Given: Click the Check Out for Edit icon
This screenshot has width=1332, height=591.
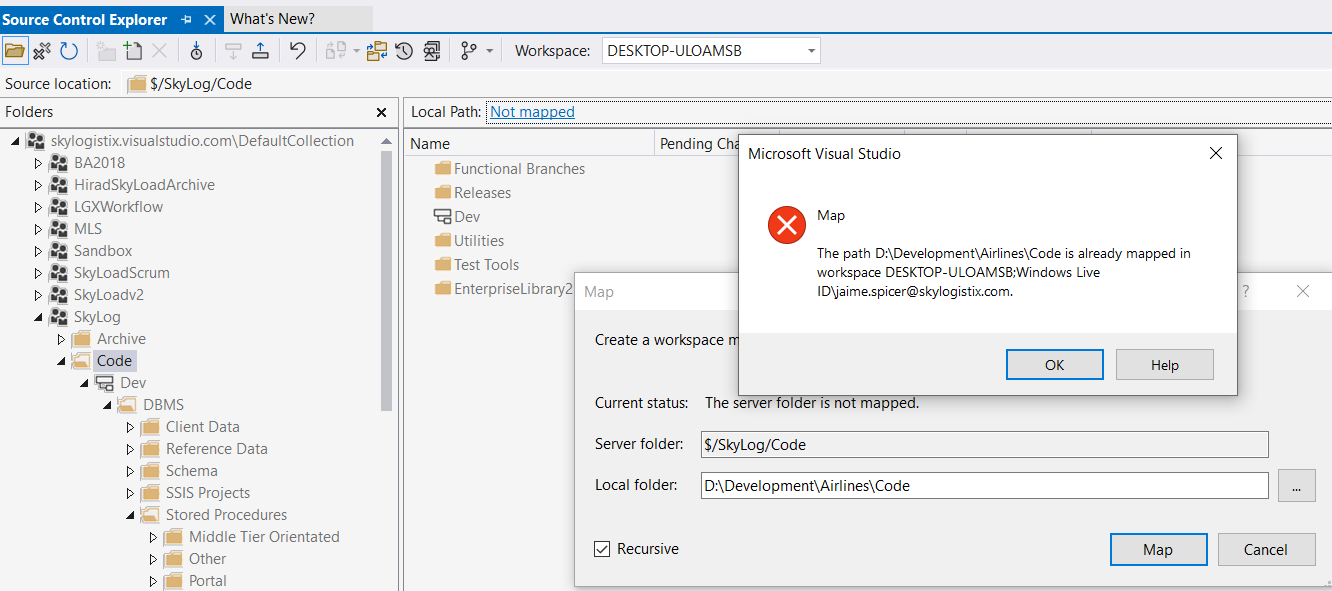Looking at the screenshot, I should [233, 51].
